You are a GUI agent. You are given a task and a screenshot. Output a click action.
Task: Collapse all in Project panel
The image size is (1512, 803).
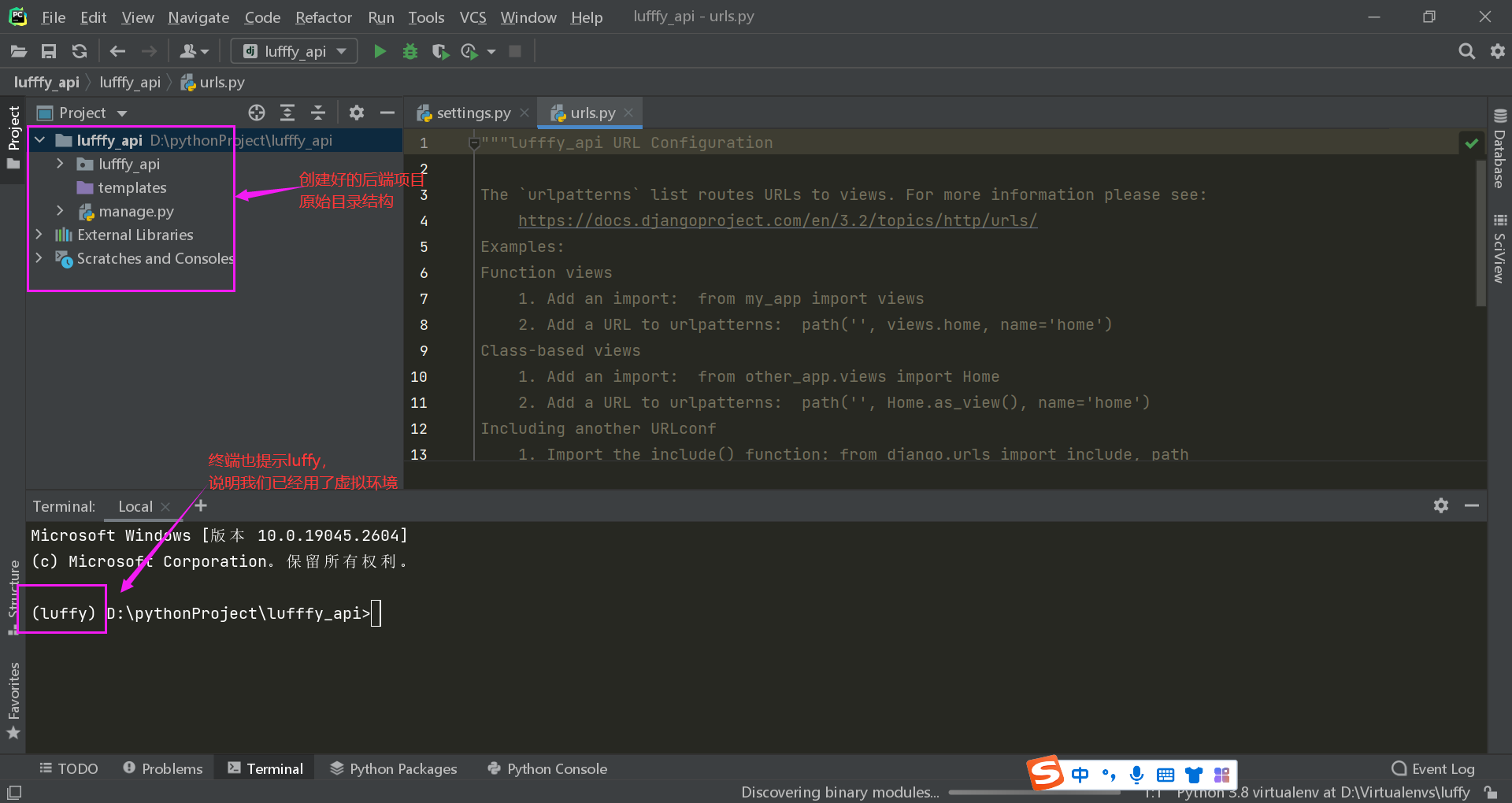click(x=318, y=113)
